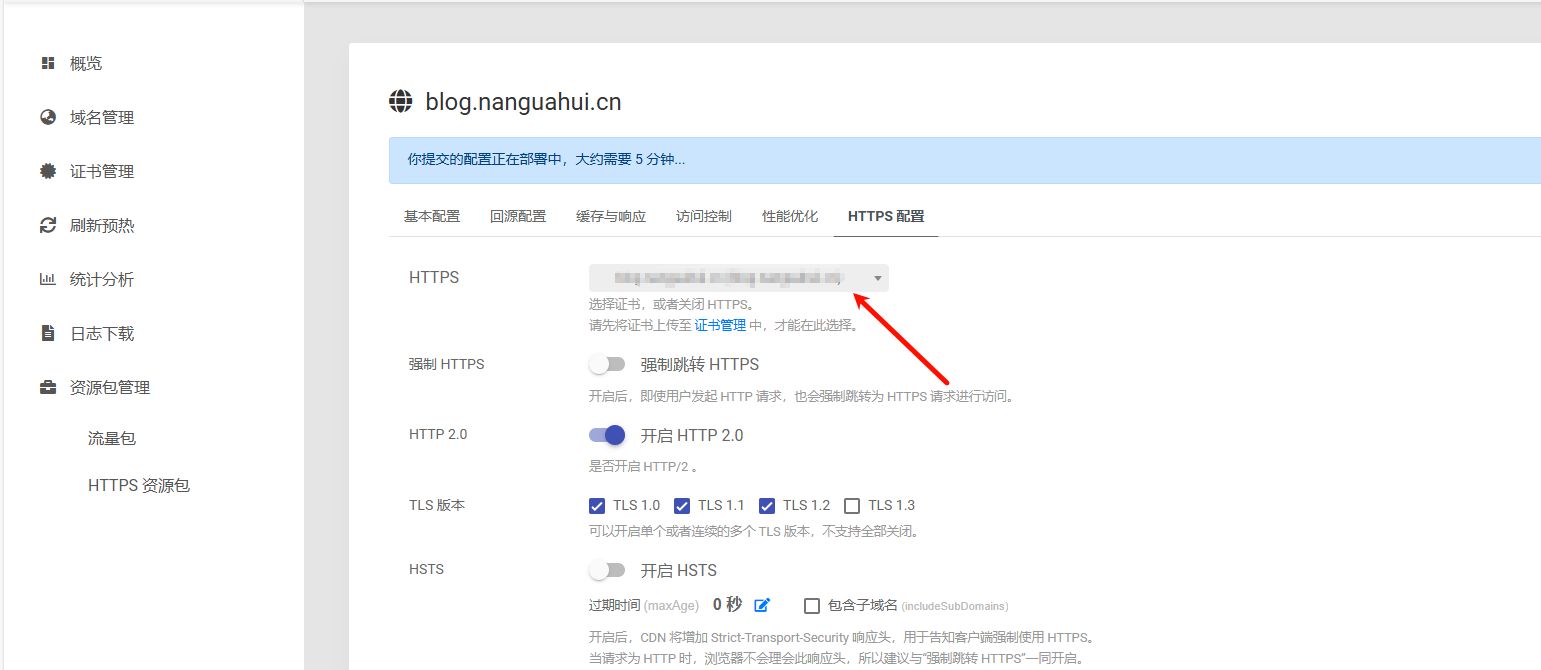Open the HTTPS certificate selection dropdown
Image resolution: width=1541 pixels, height=670 pixels.
pyautogui.click(x=738, y=278)
